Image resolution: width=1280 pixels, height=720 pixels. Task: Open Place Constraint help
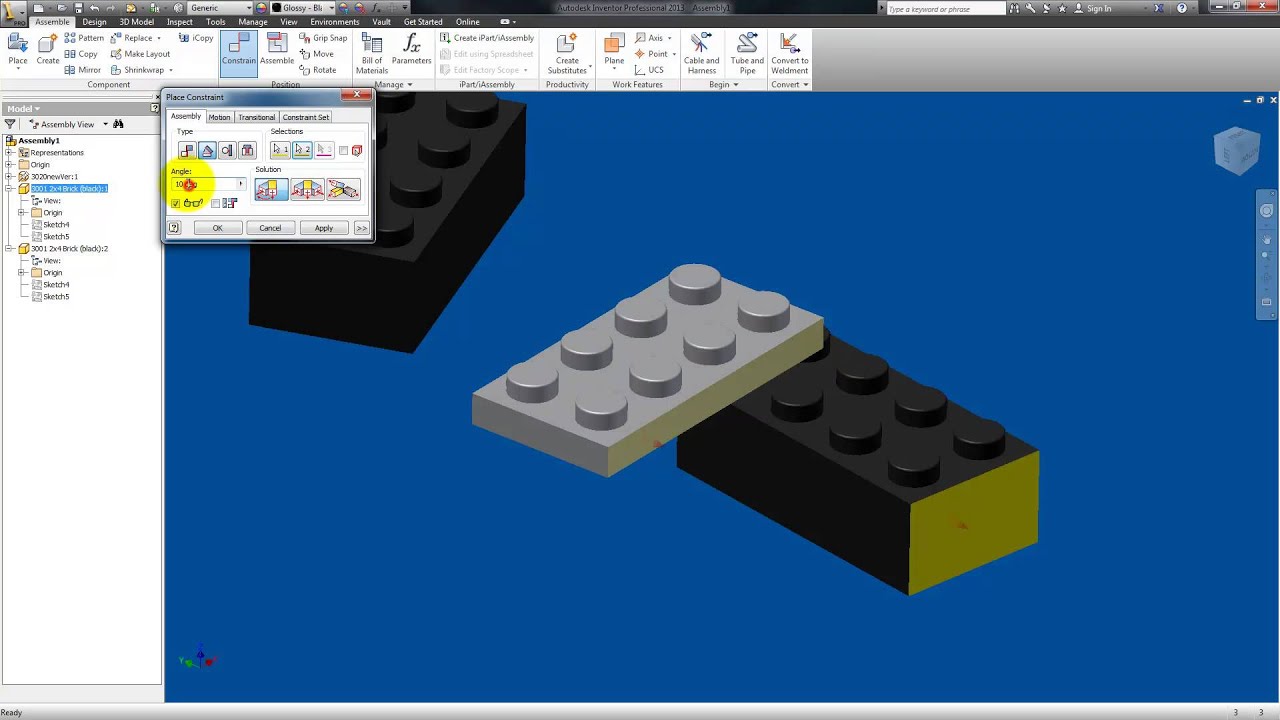click(x=174, y=228)
